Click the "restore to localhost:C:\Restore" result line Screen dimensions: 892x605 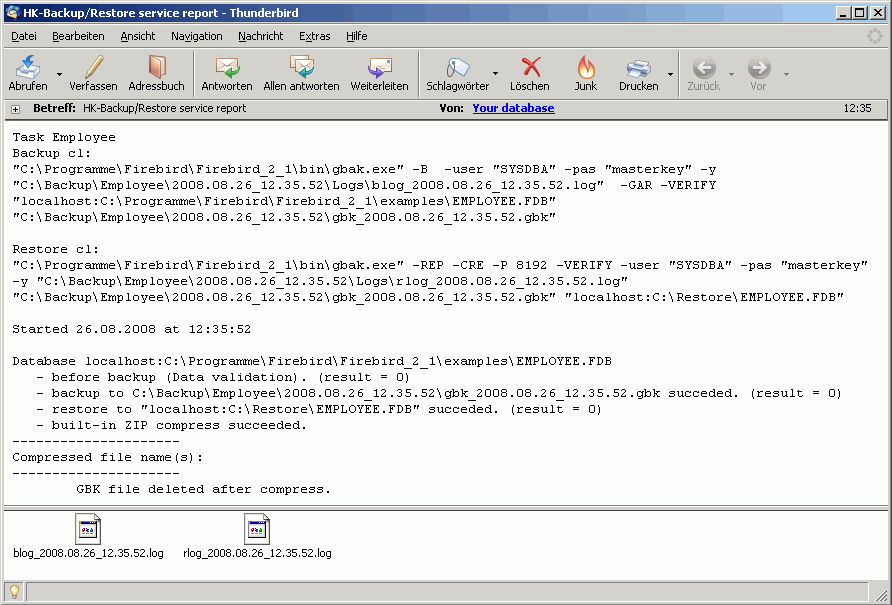[x=319, y=409]
